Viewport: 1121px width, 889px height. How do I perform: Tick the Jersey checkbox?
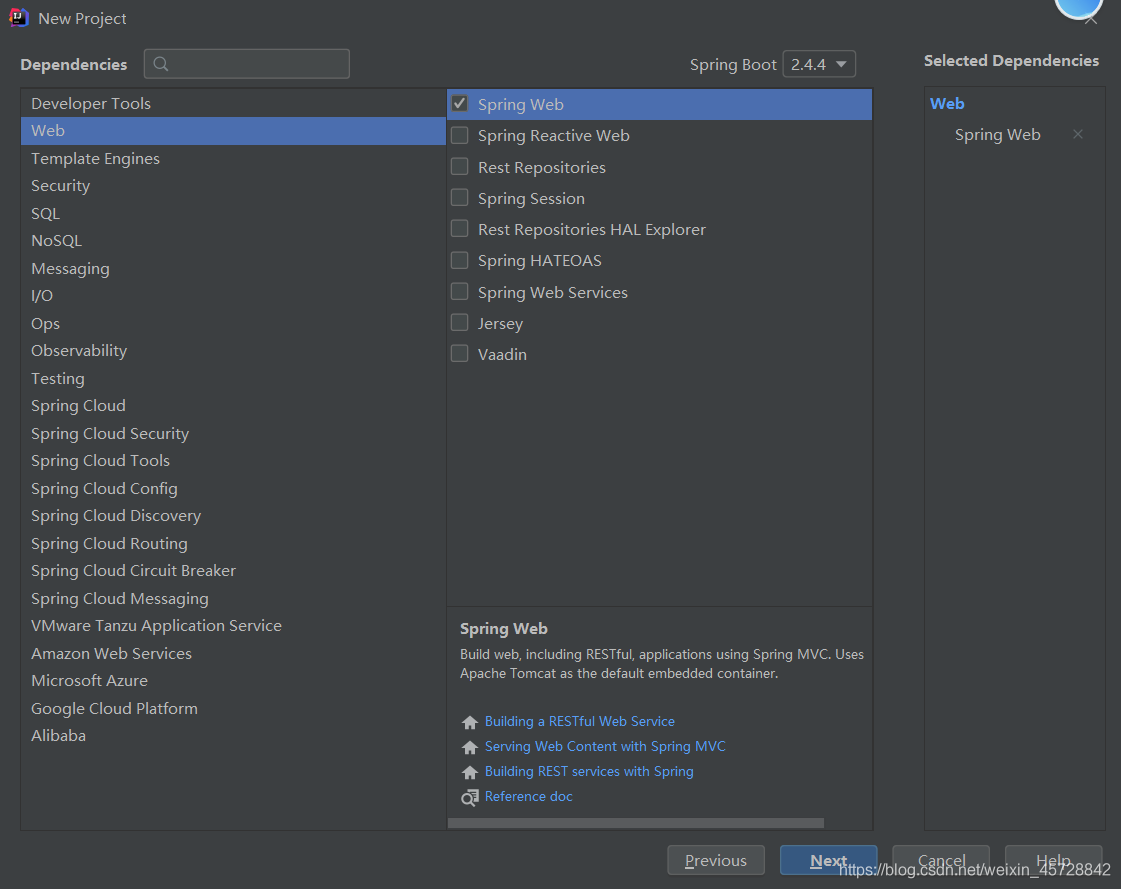460,323
